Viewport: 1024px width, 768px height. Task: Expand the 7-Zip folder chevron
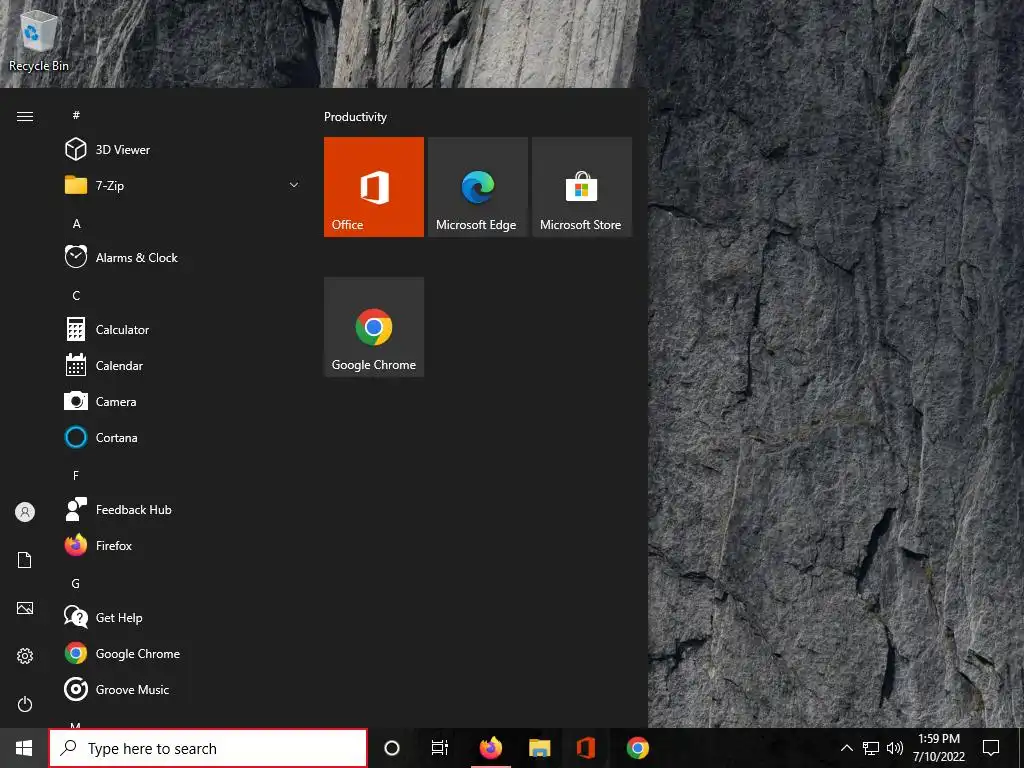click(294, 185)
